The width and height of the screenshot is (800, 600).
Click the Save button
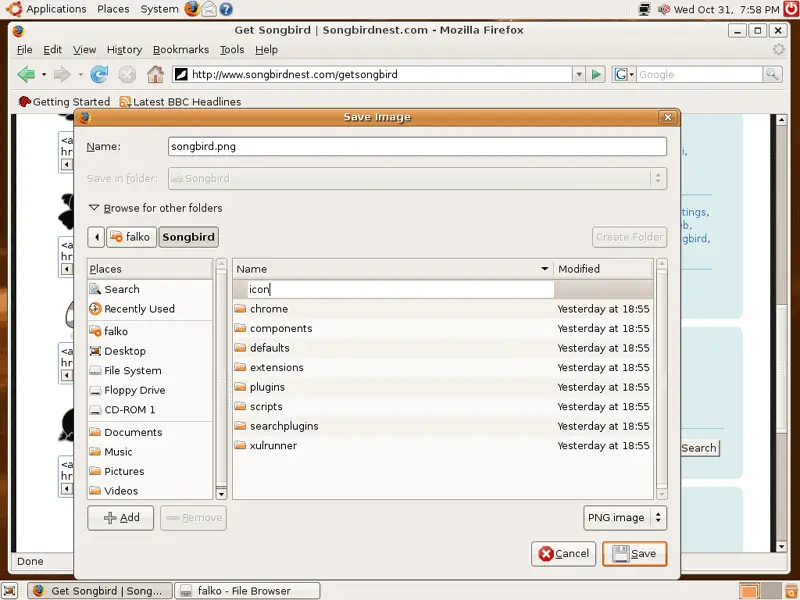(x=634, y=554)
